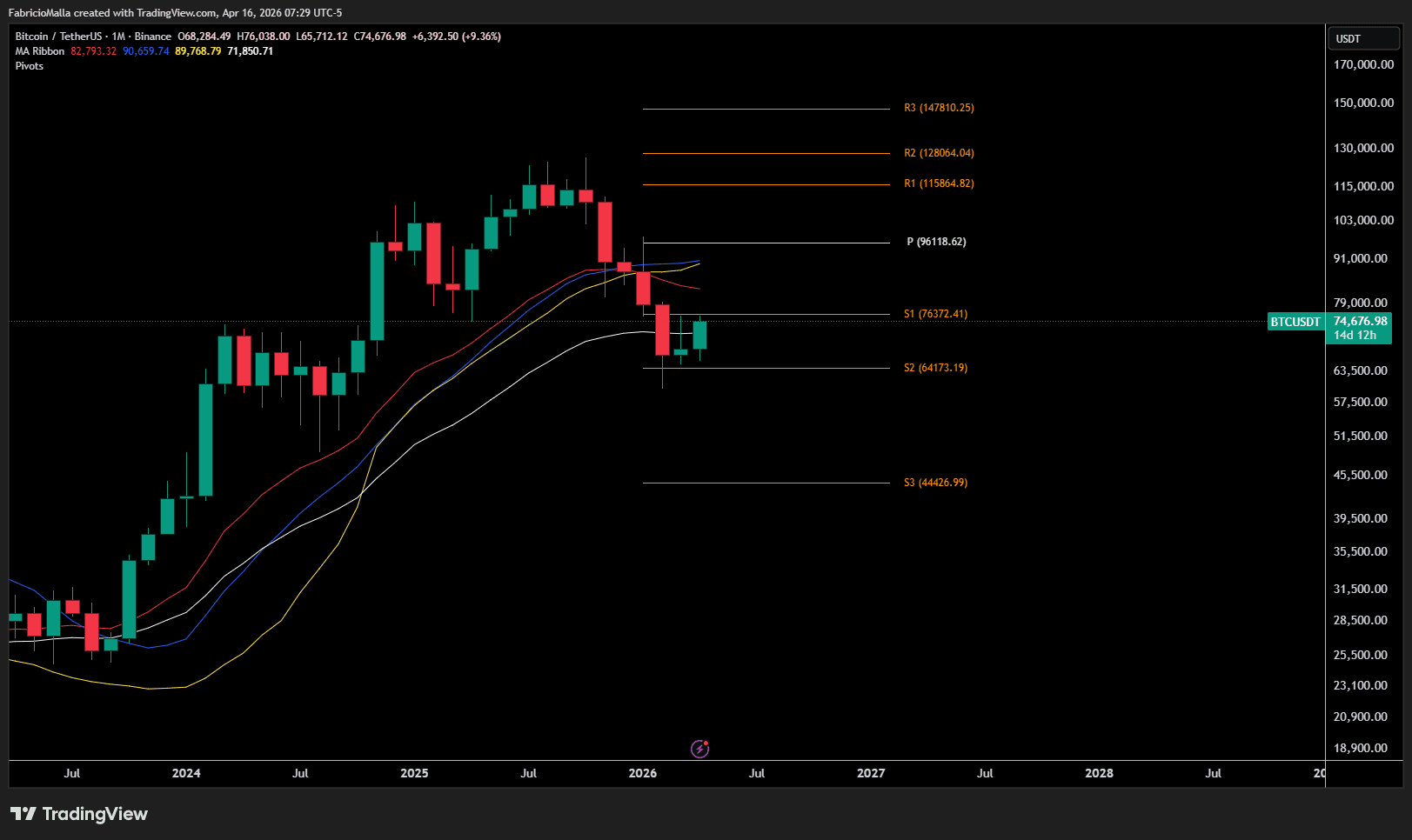Click the red MA value 82,793.32

[x=93, y=51]
